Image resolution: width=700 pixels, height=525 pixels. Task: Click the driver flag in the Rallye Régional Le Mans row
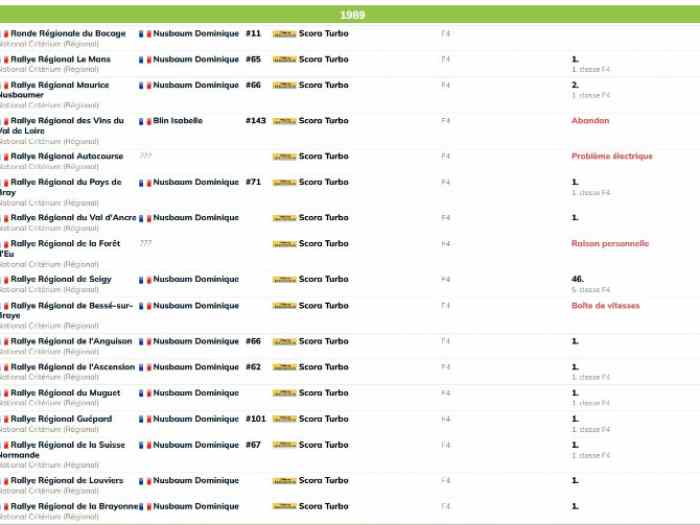[145, 60]
